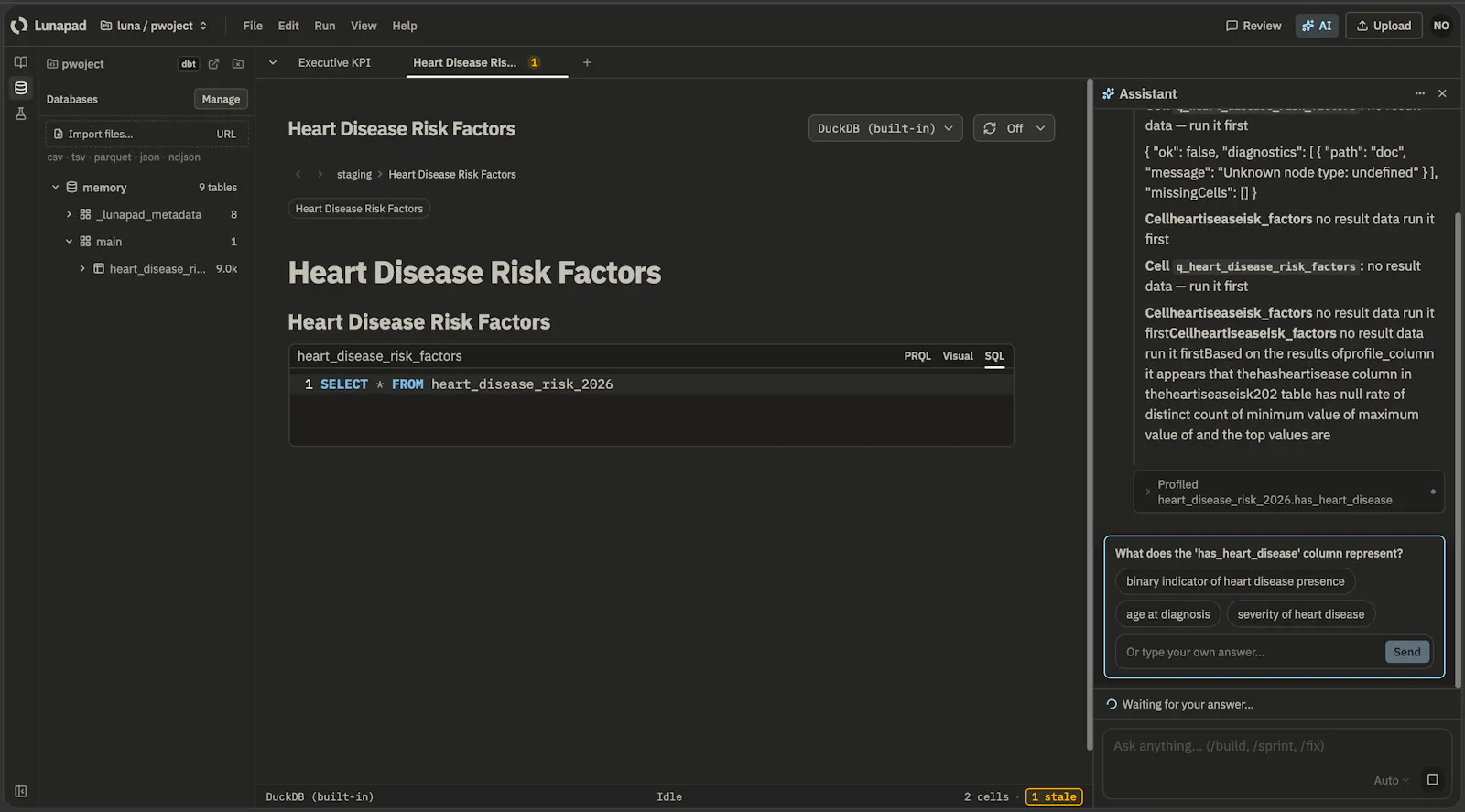The image size is (1465, 812).
Task: Click the Manage databases button
Action: 221,99
